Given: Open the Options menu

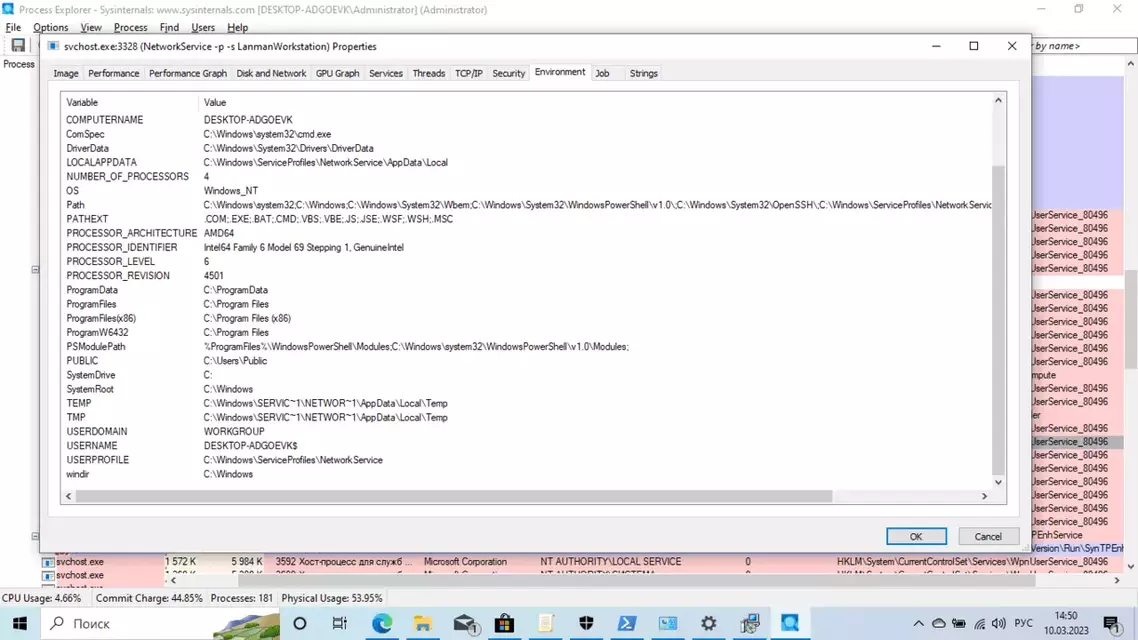Looking at the screenshot, I should coord(51,28).
